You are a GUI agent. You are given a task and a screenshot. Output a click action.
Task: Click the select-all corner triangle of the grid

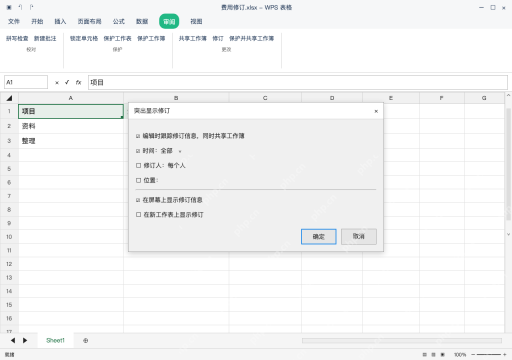(x=9, y=98)
